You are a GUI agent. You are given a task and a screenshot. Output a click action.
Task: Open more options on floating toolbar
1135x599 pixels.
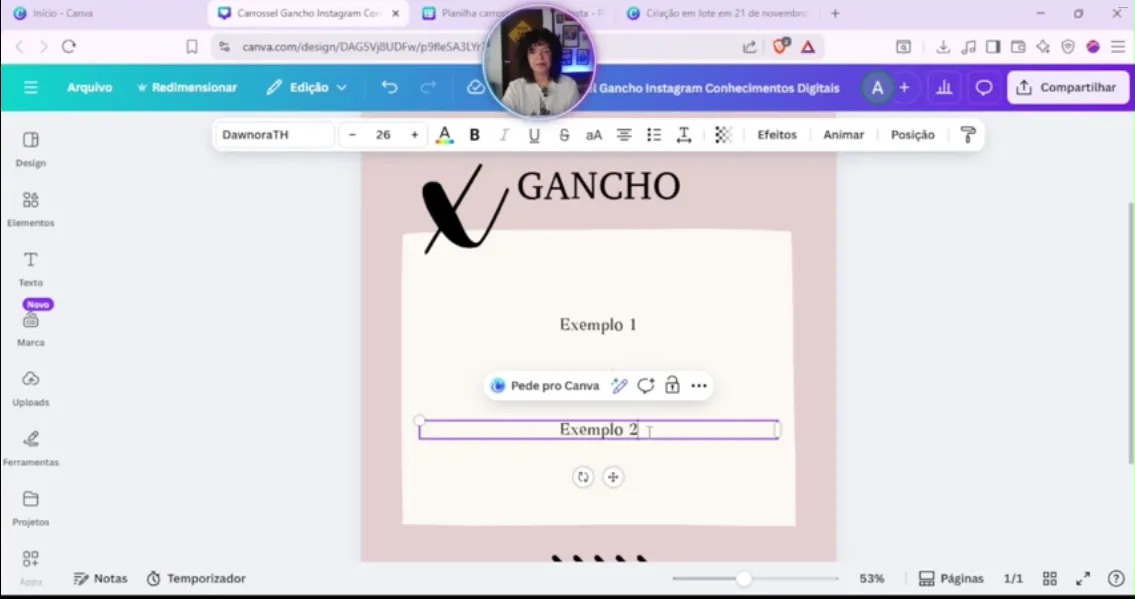coord(699,386)
